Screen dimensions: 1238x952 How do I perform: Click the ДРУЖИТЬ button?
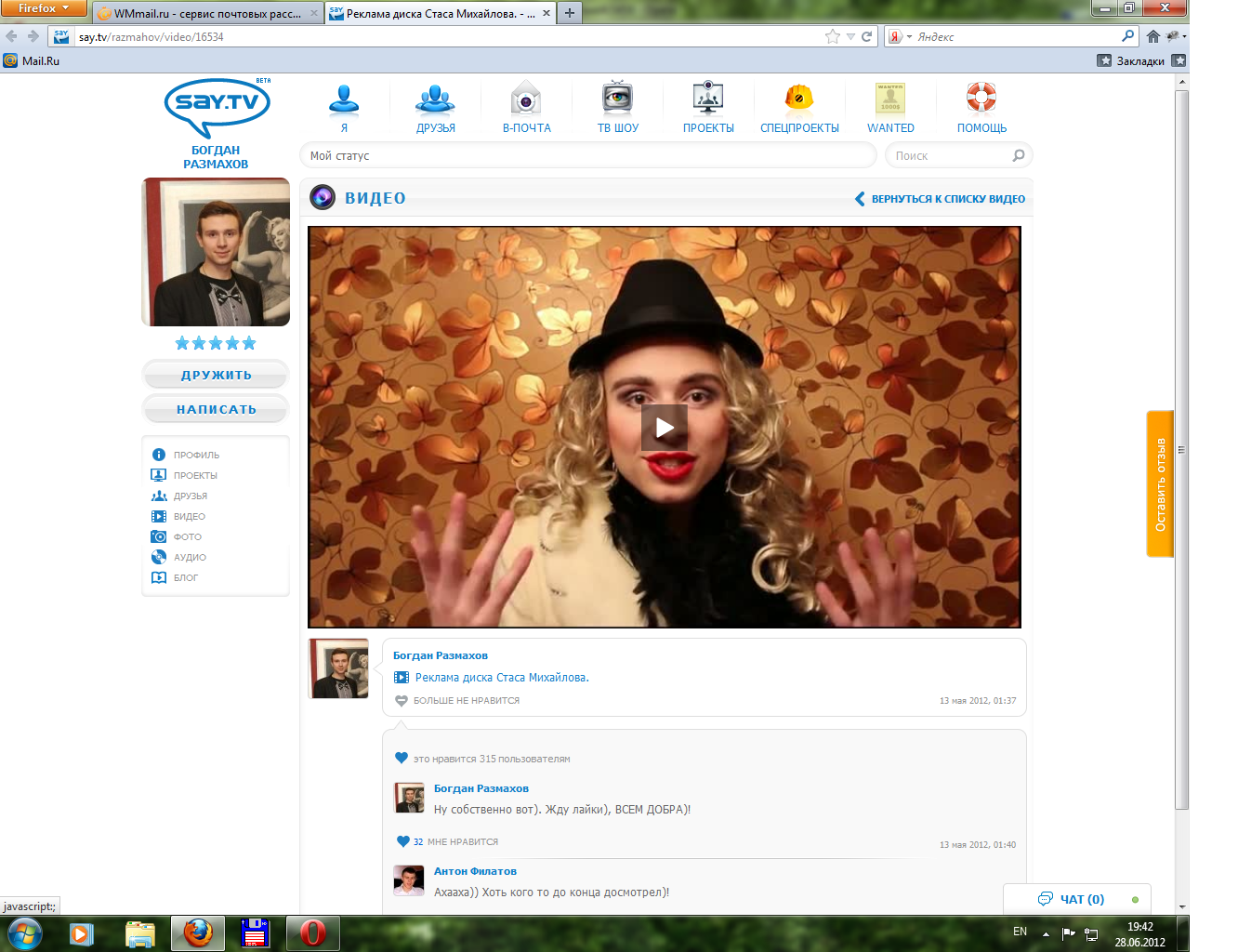coord(216,375)
